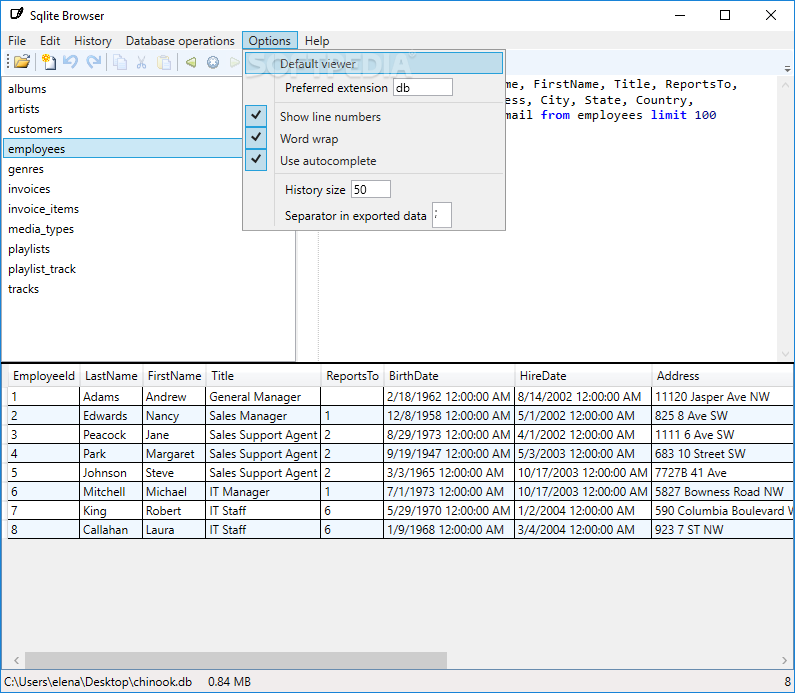This screenshot has width=795, height=693.
Task: Click the toolbar overflow arrow at right edge
Action: pos(787,68)
